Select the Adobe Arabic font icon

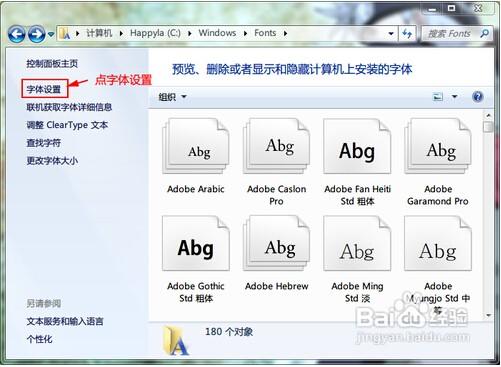pyautogui.click(x=196, y=146)
